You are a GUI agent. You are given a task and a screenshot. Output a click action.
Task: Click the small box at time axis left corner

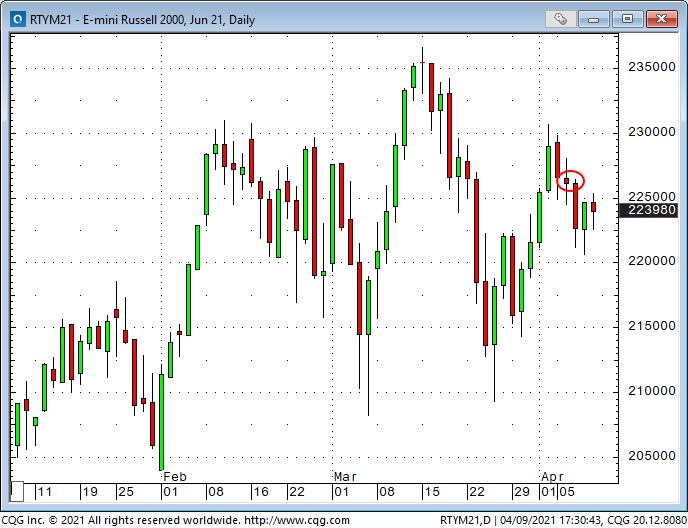coord(17,492)
